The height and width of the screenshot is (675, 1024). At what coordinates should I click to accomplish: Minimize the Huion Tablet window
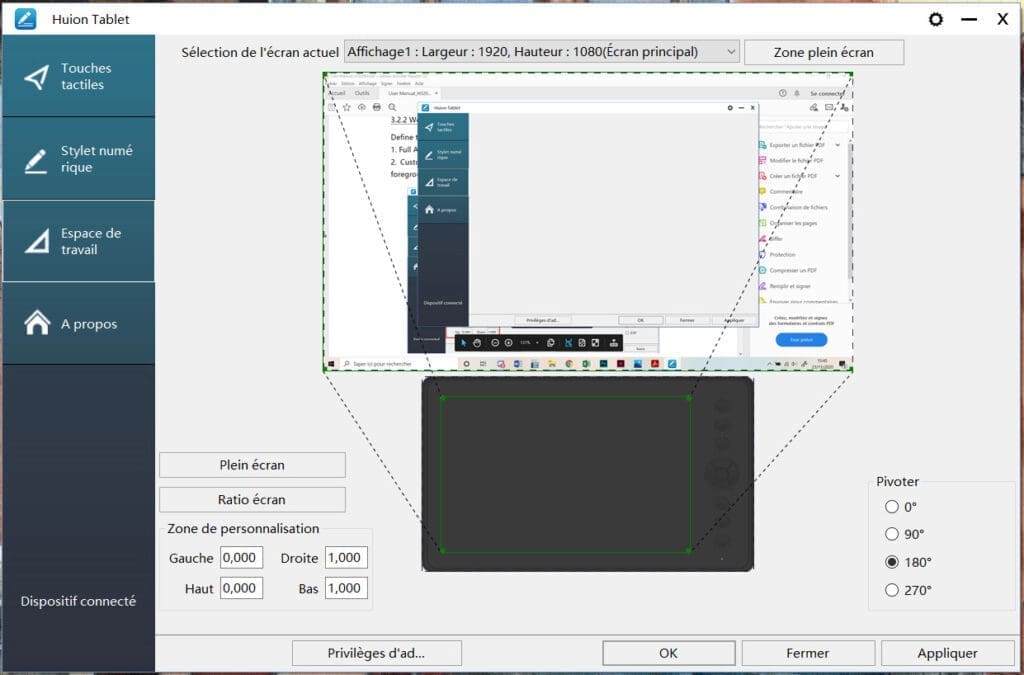[x=969, y=20]
